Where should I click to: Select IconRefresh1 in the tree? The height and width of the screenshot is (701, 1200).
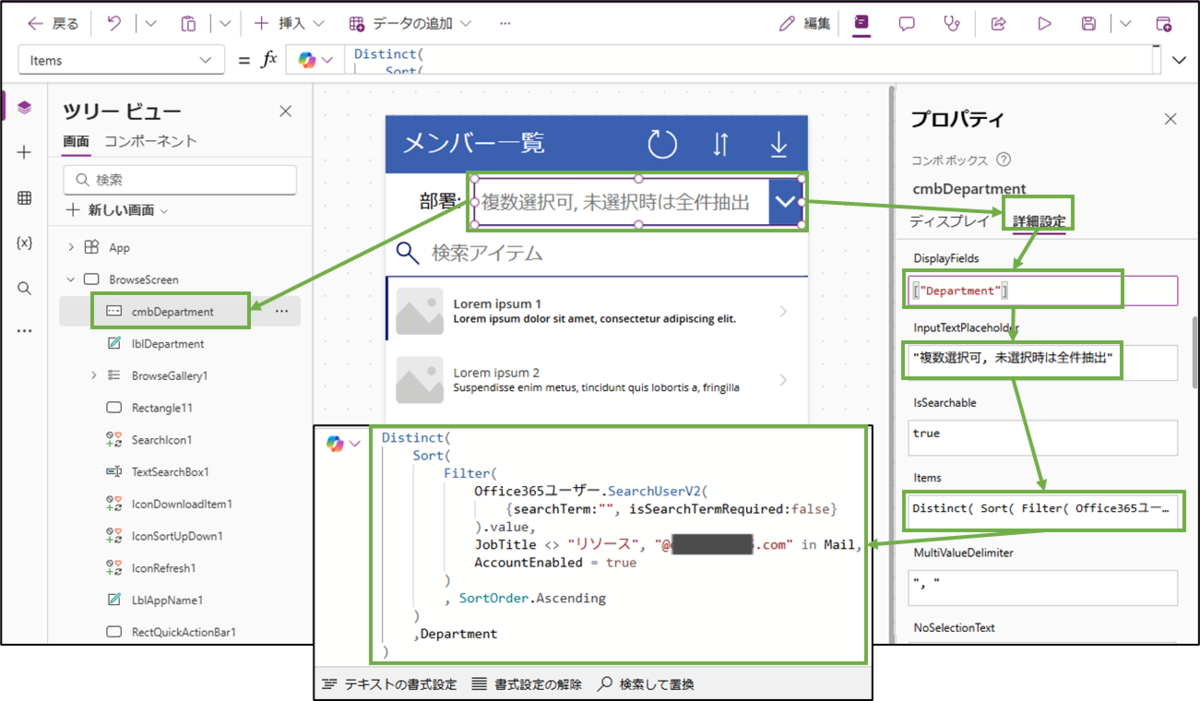[164, 567]
